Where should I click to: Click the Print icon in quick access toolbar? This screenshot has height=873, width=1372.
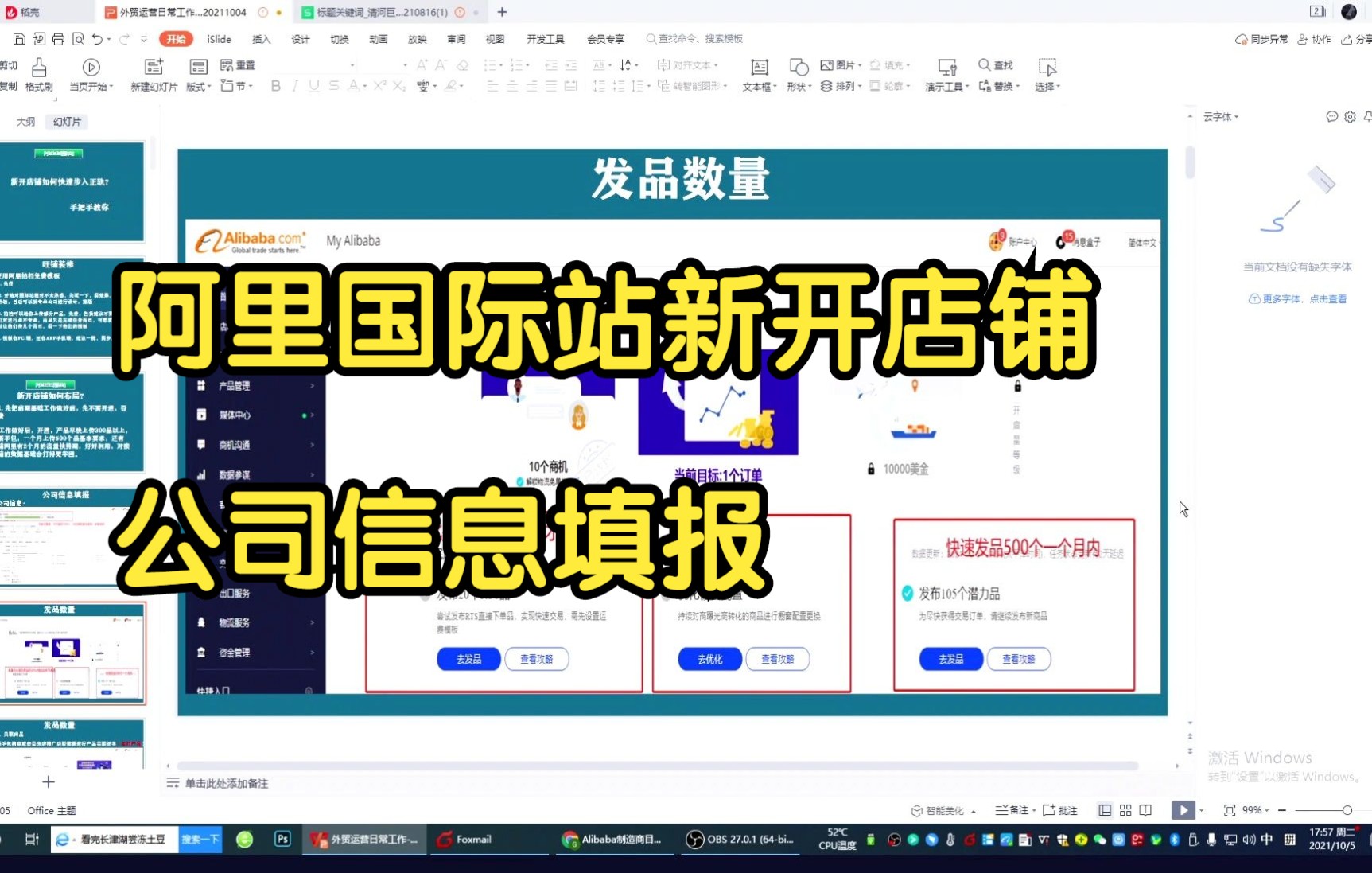coord(58,39)
